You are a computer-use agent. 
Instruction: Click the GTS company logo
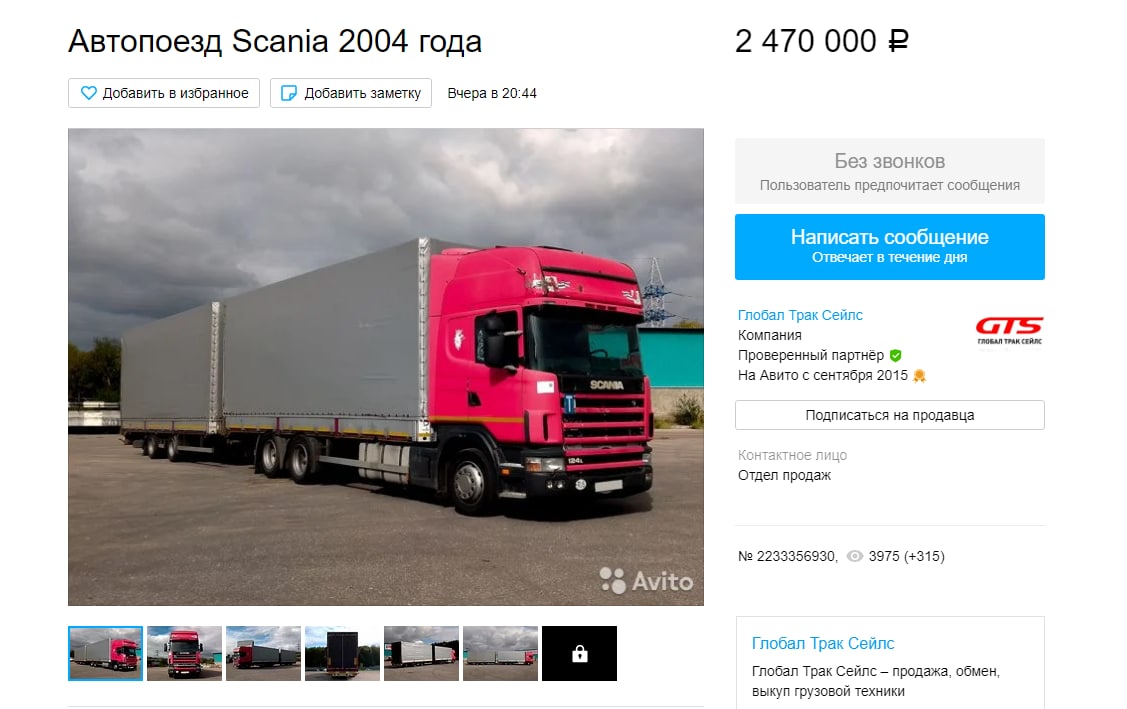click(1009, 331)
